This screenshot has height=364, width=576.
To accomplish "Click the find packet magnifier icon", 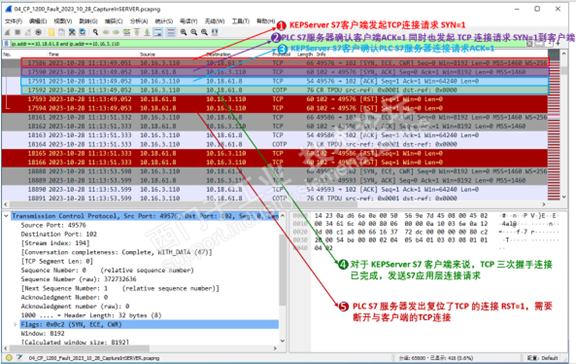I will [96, 32].
